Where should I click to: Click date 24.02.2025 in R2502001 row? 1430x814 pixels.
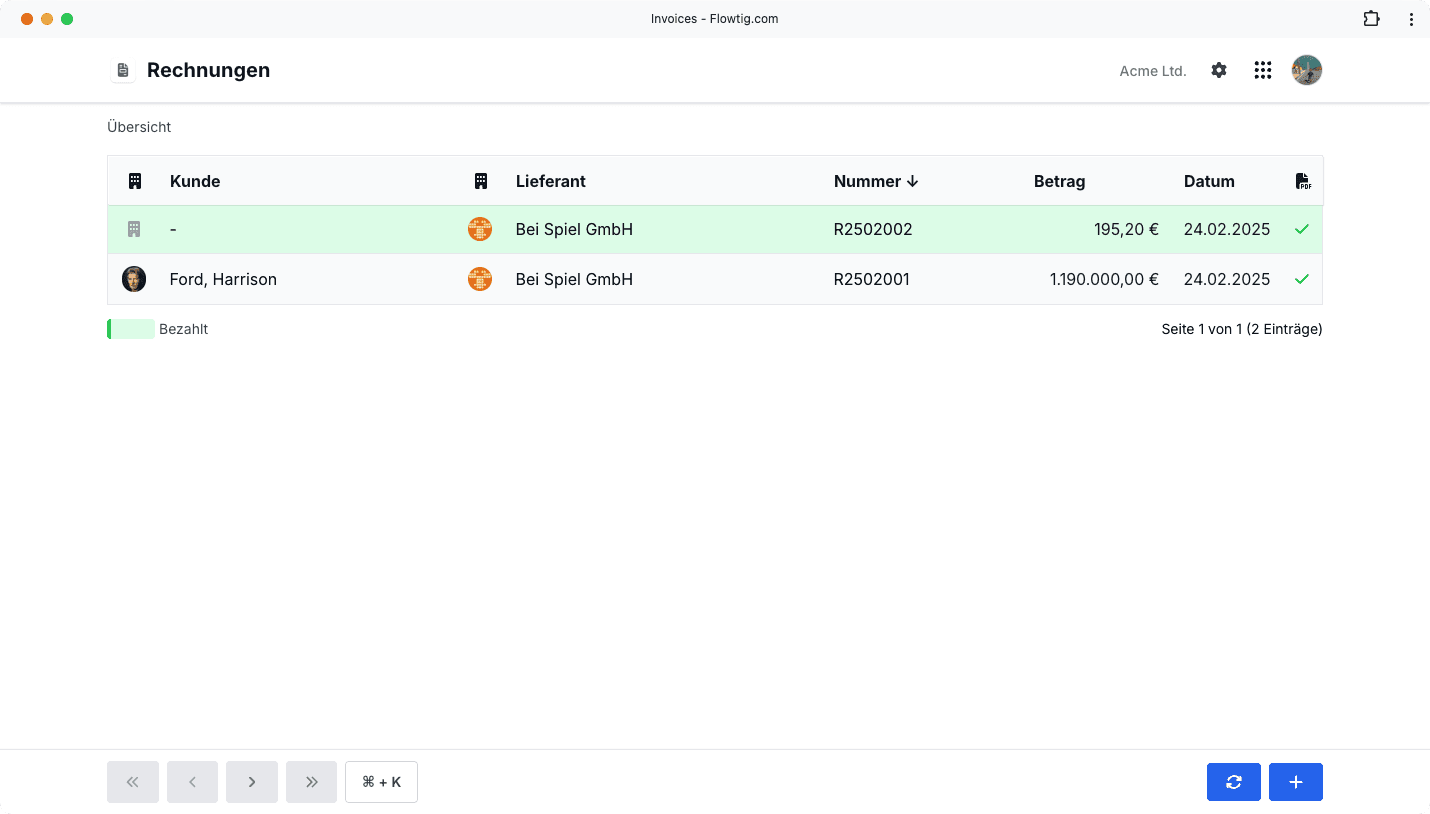click(1227, 279)
